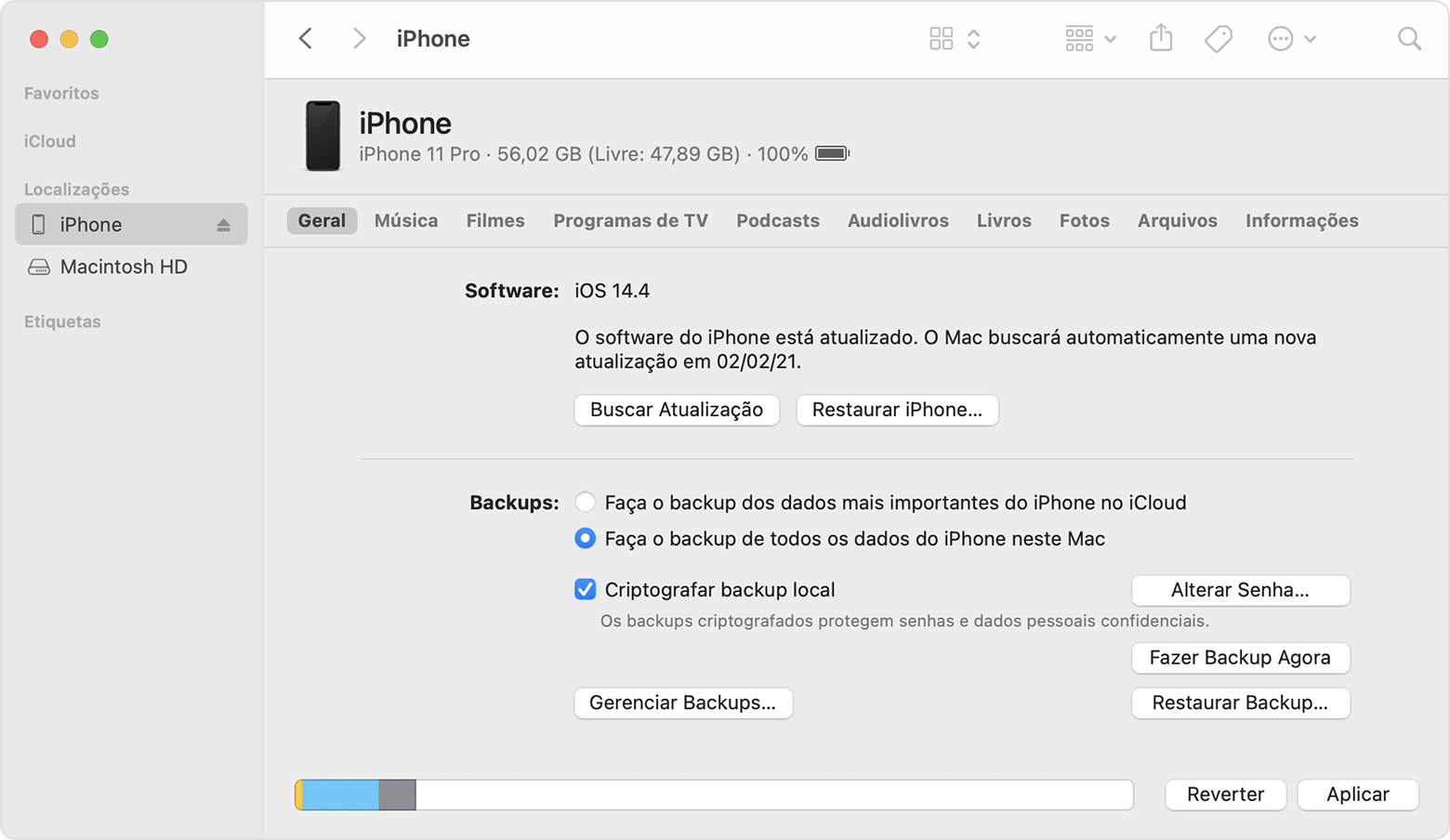Select Macintosh HD in the sidebar
This screenshot has height=840, width=1450.
(x=124, y=268)
